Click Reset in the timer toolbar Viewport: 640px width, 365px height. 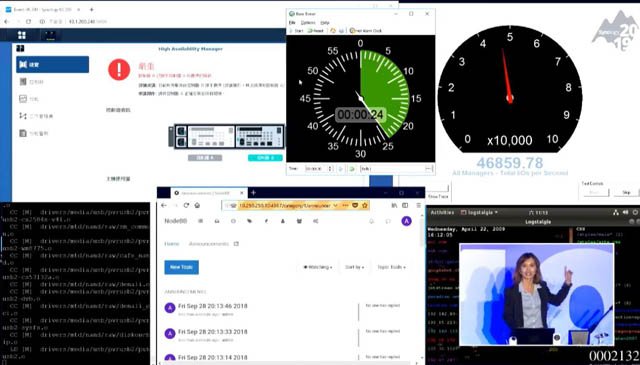click(316, 31)
